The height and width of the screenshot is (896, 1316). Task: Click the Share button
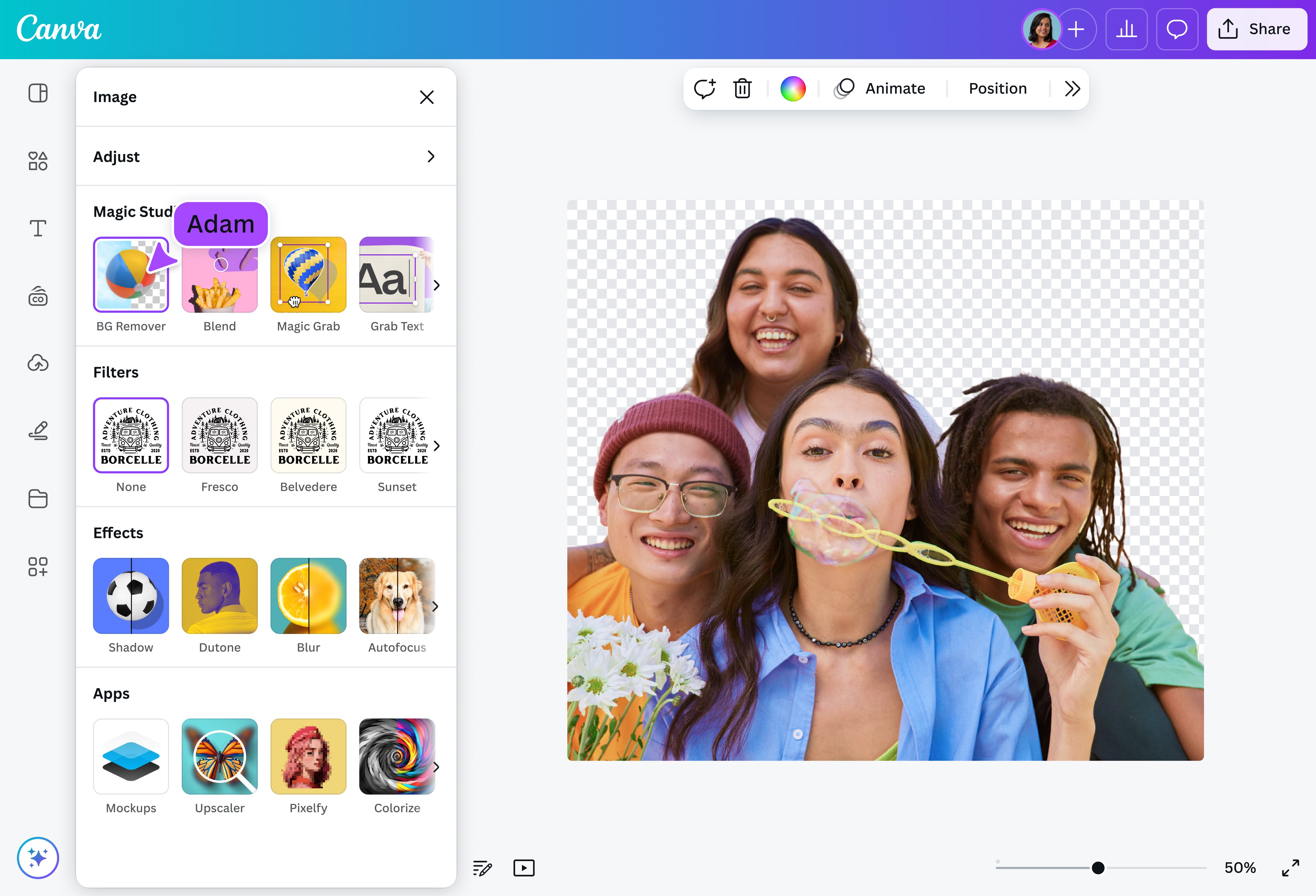click(1257, 29)
